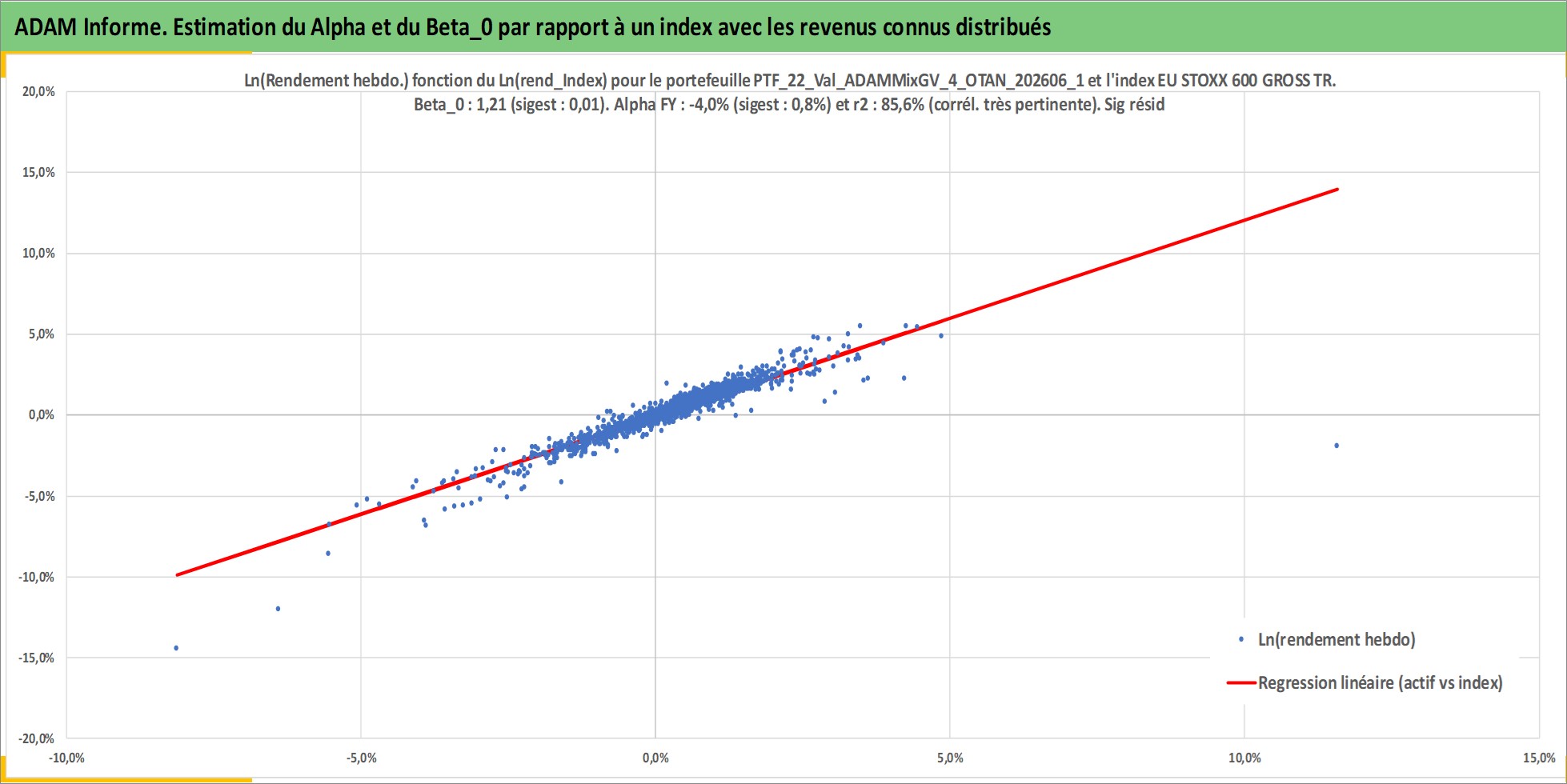This screenshot has width=1567, height=784.
Task: Select the chart title line starting "Ln(Rendement hebdo.)"
Action: 790,80
